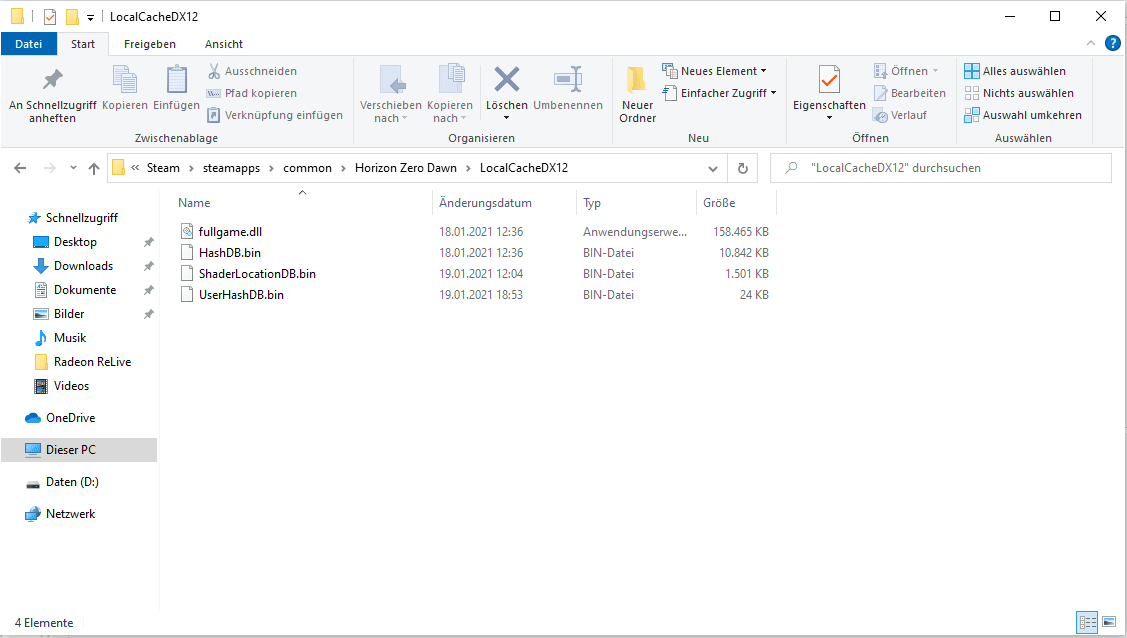The image size is (1127, 638).
Task: Click Nichts auswählen
Action: point(1019,93)
